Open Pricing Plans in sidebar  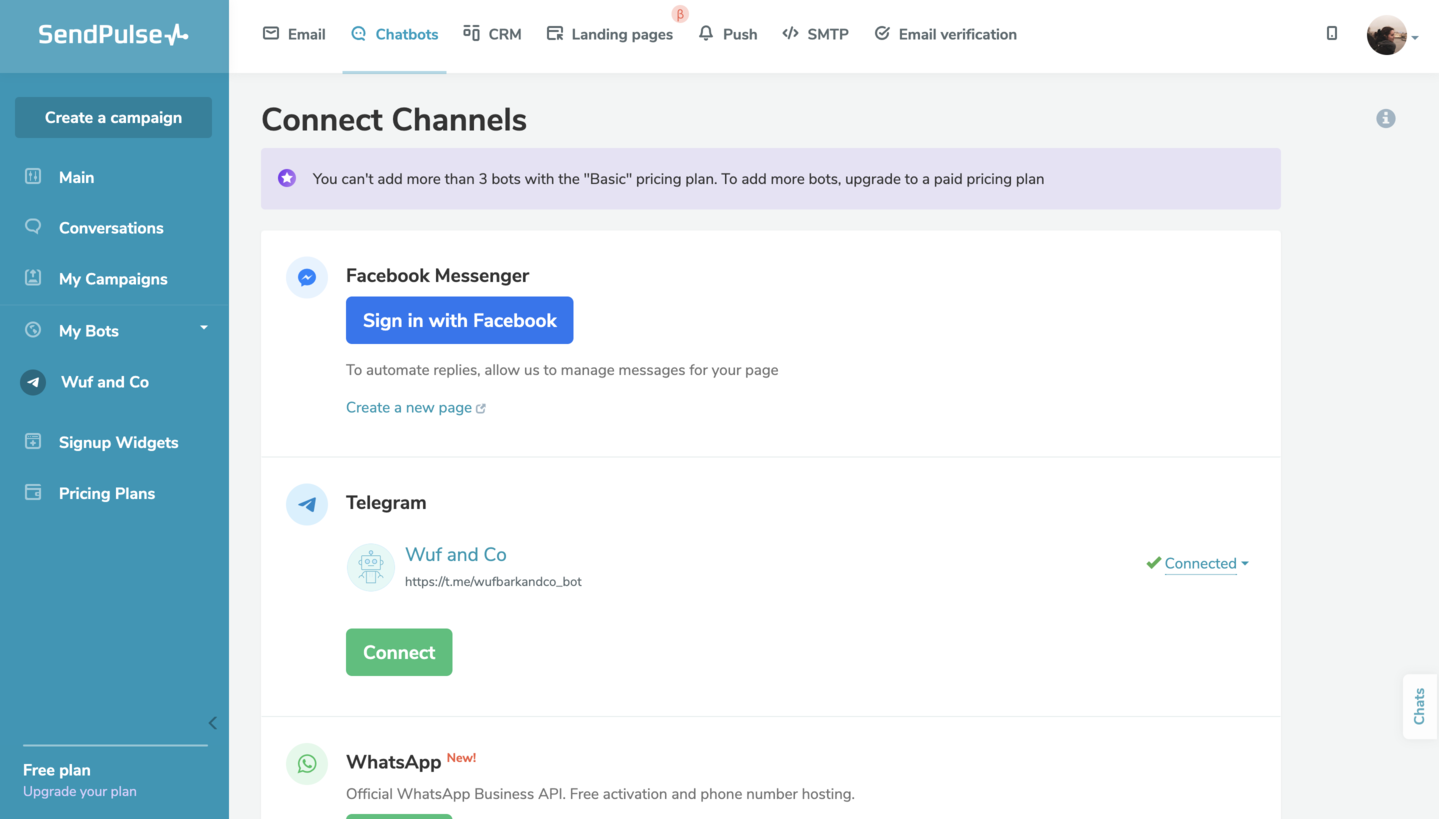107,493
